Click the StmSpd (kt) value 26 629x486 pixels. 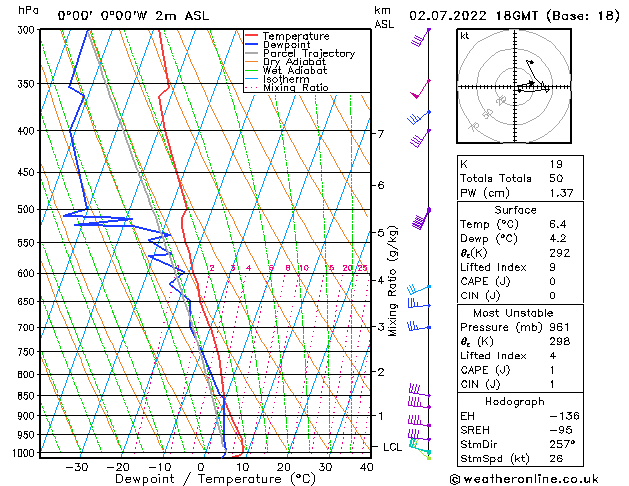556,458
